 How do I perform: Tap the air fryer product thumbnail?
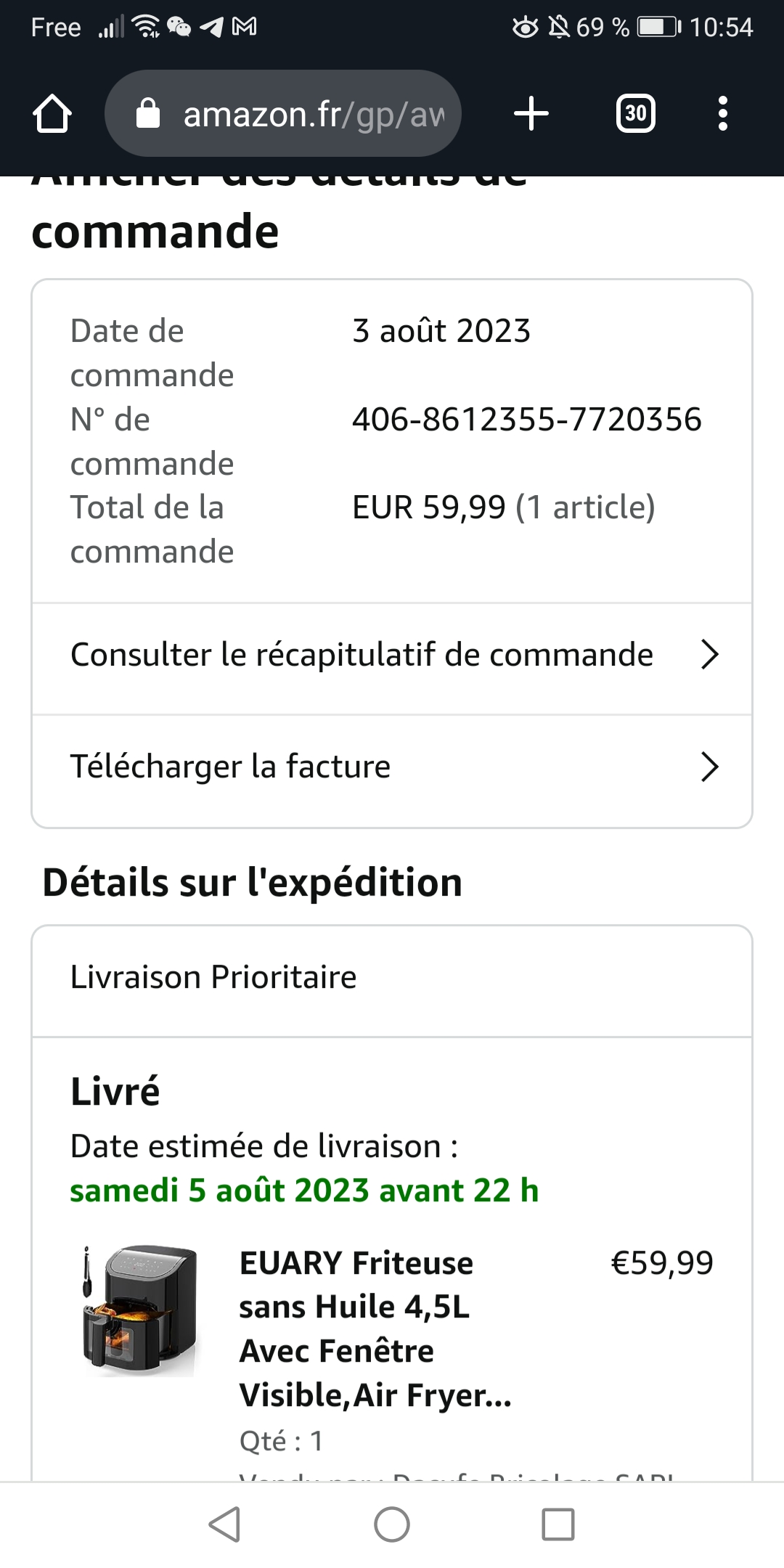139,1310
